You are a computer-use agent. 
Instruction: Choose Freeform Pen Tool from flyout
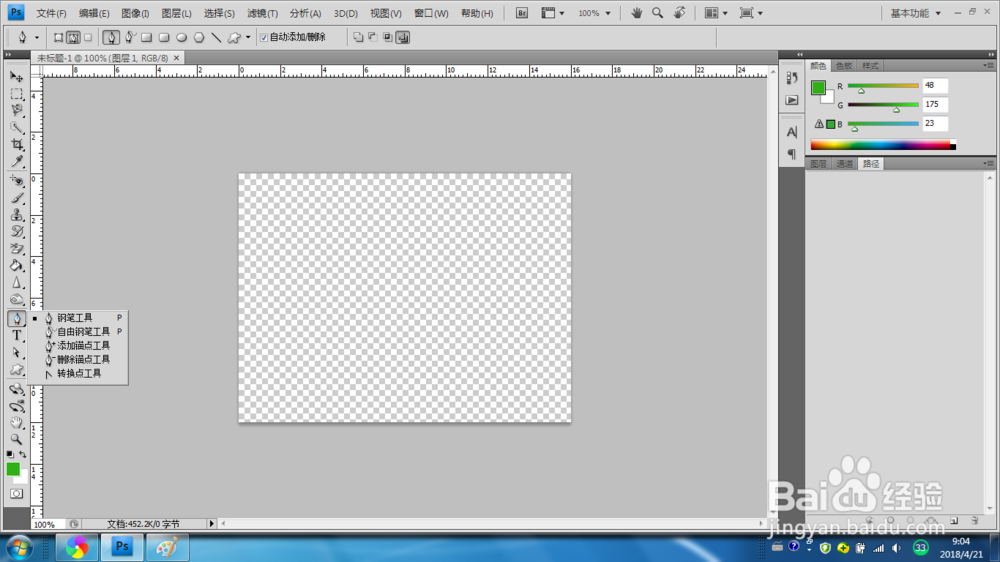pos(78,332)
